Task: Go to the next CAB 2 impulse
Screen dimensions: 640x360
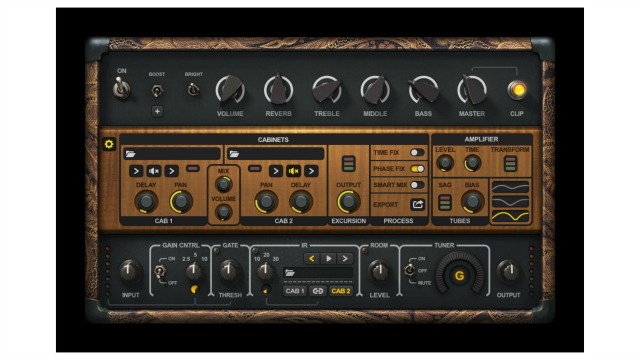Action: click(311, 171)
